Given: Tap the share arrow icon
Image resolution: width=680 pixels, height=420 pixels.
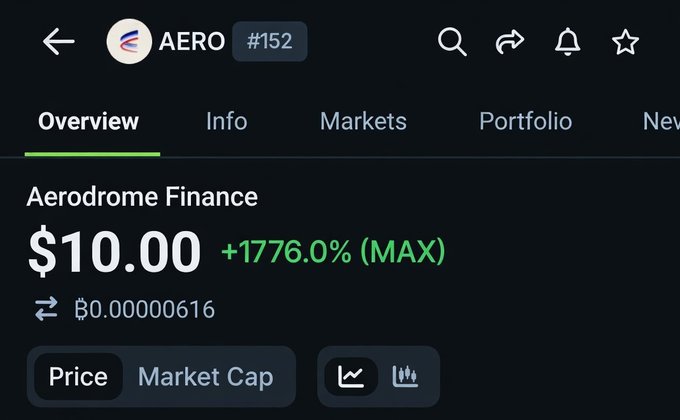Looking at the screenshot, I should 510,42.
